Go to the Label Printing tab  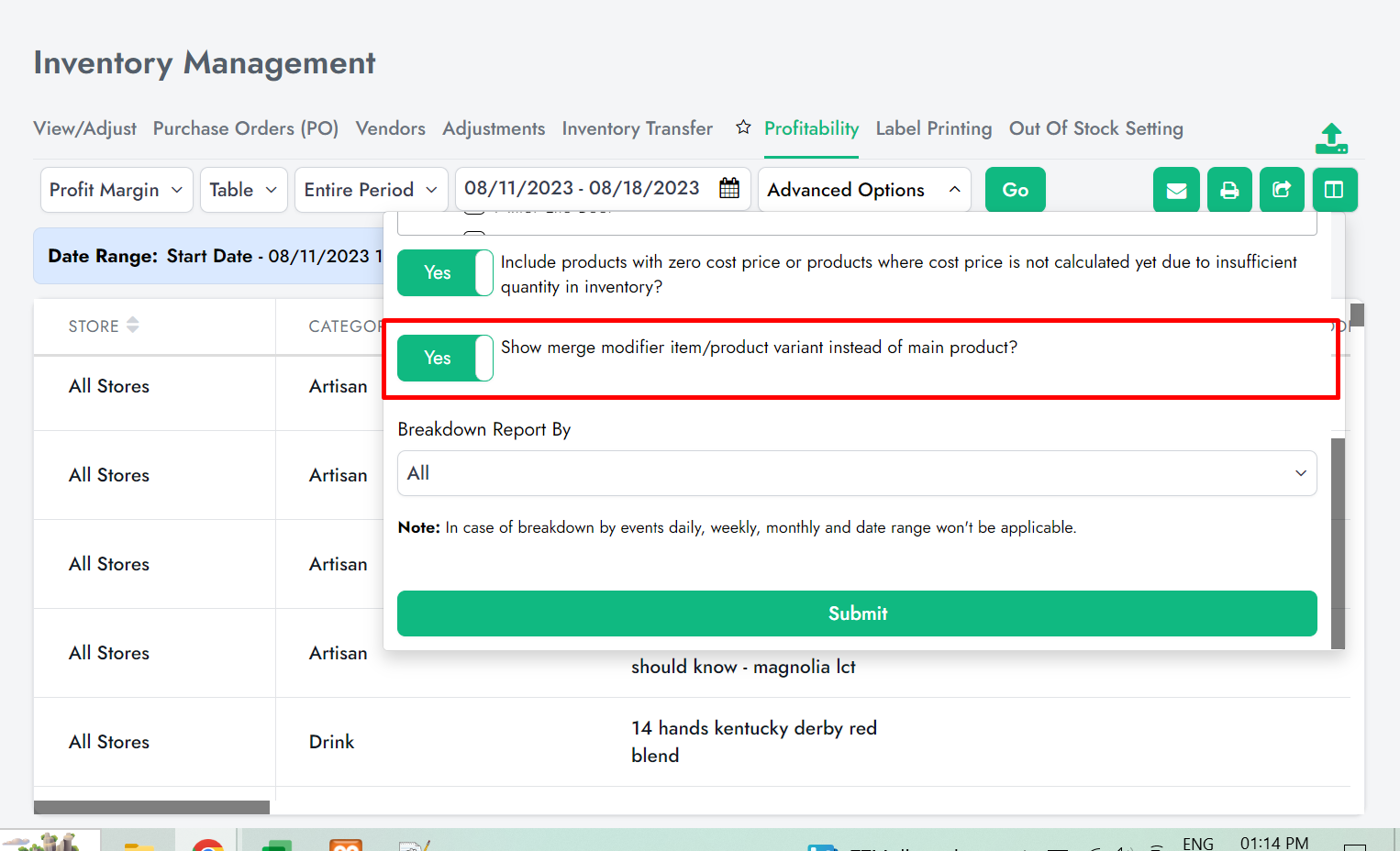933,128
